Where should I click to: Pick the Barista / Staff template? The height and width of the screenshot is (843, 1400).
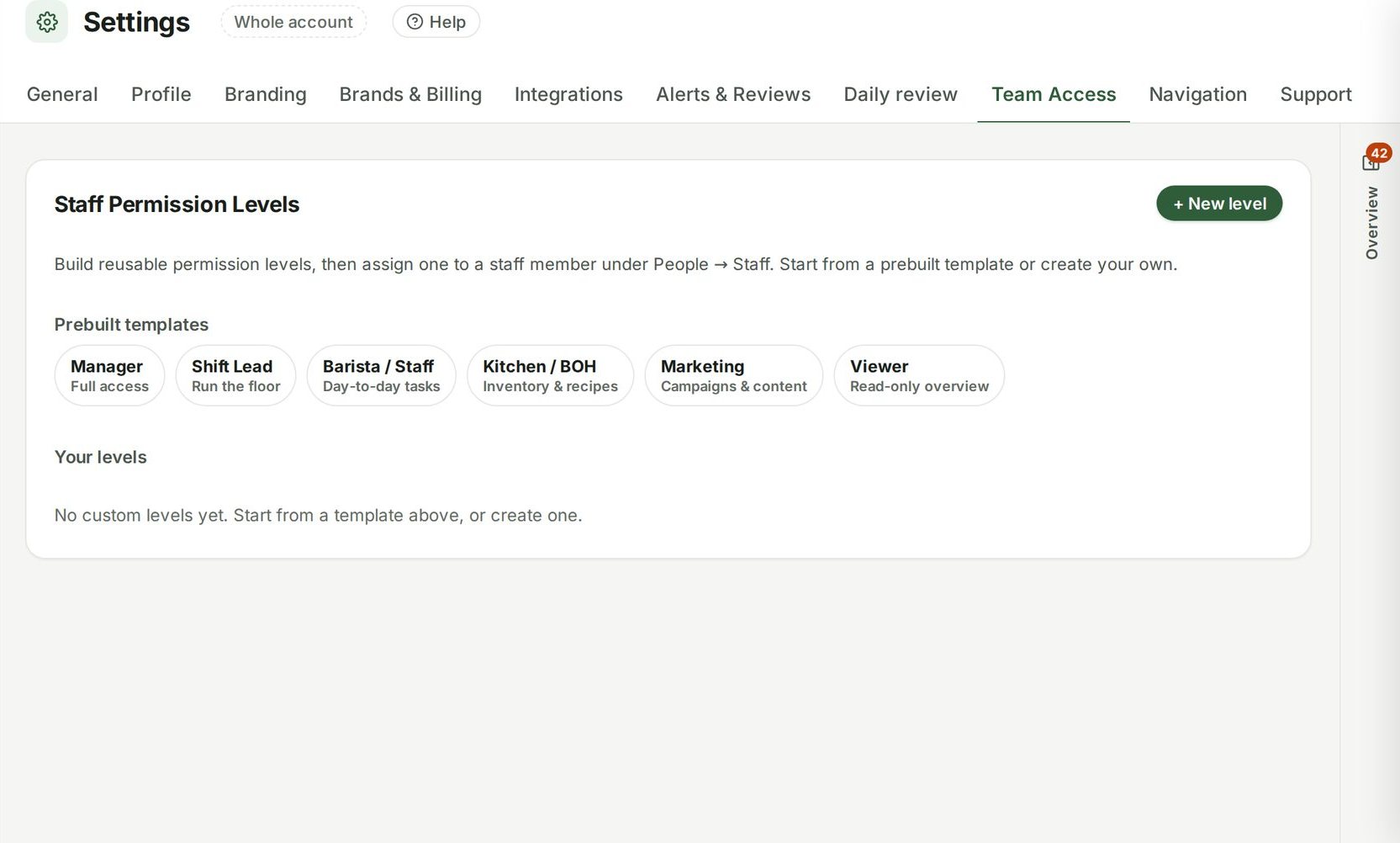tap(381, 375)
